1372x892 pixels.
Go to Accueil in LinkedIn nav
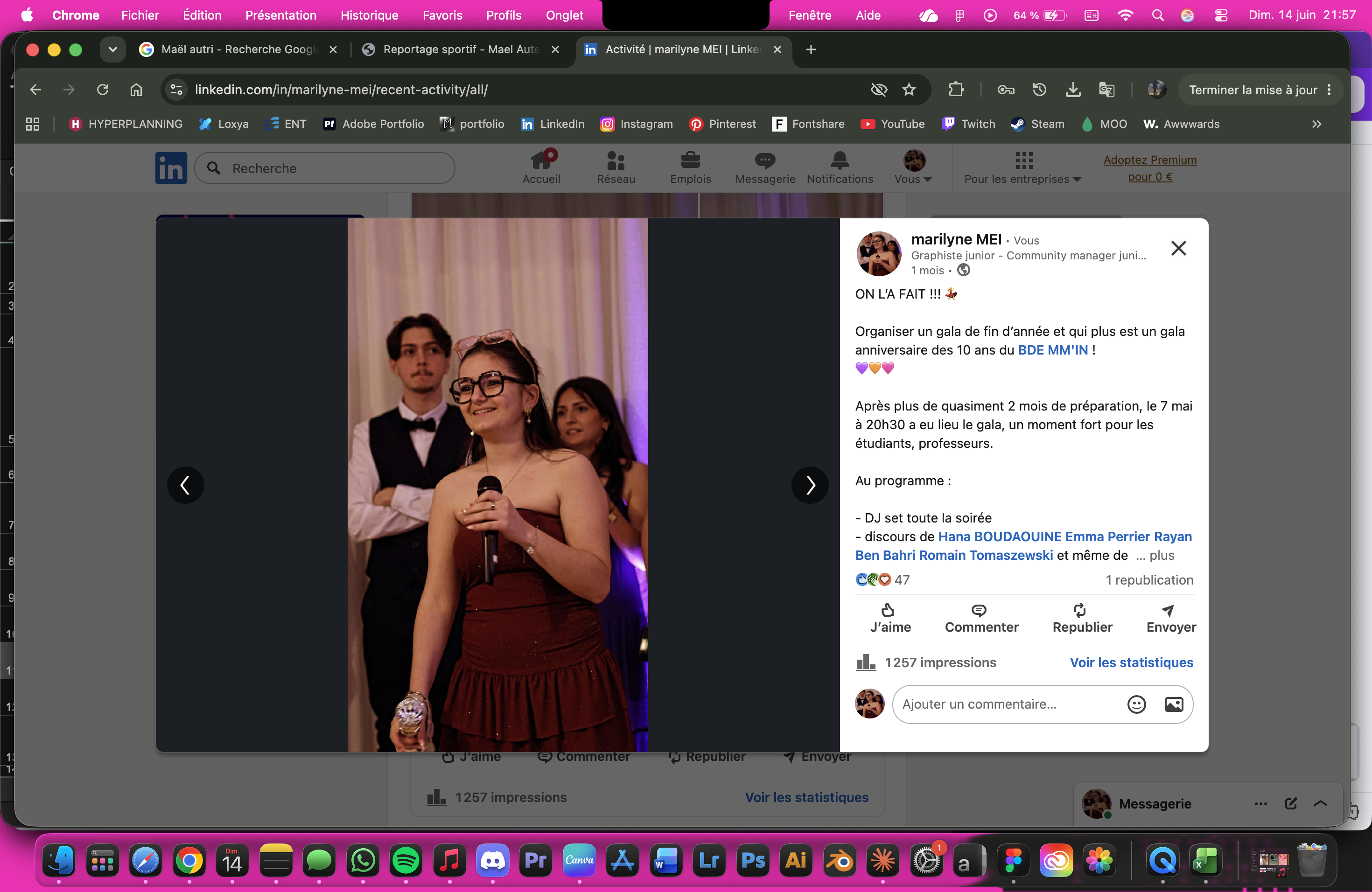click(x=541, y=167)
